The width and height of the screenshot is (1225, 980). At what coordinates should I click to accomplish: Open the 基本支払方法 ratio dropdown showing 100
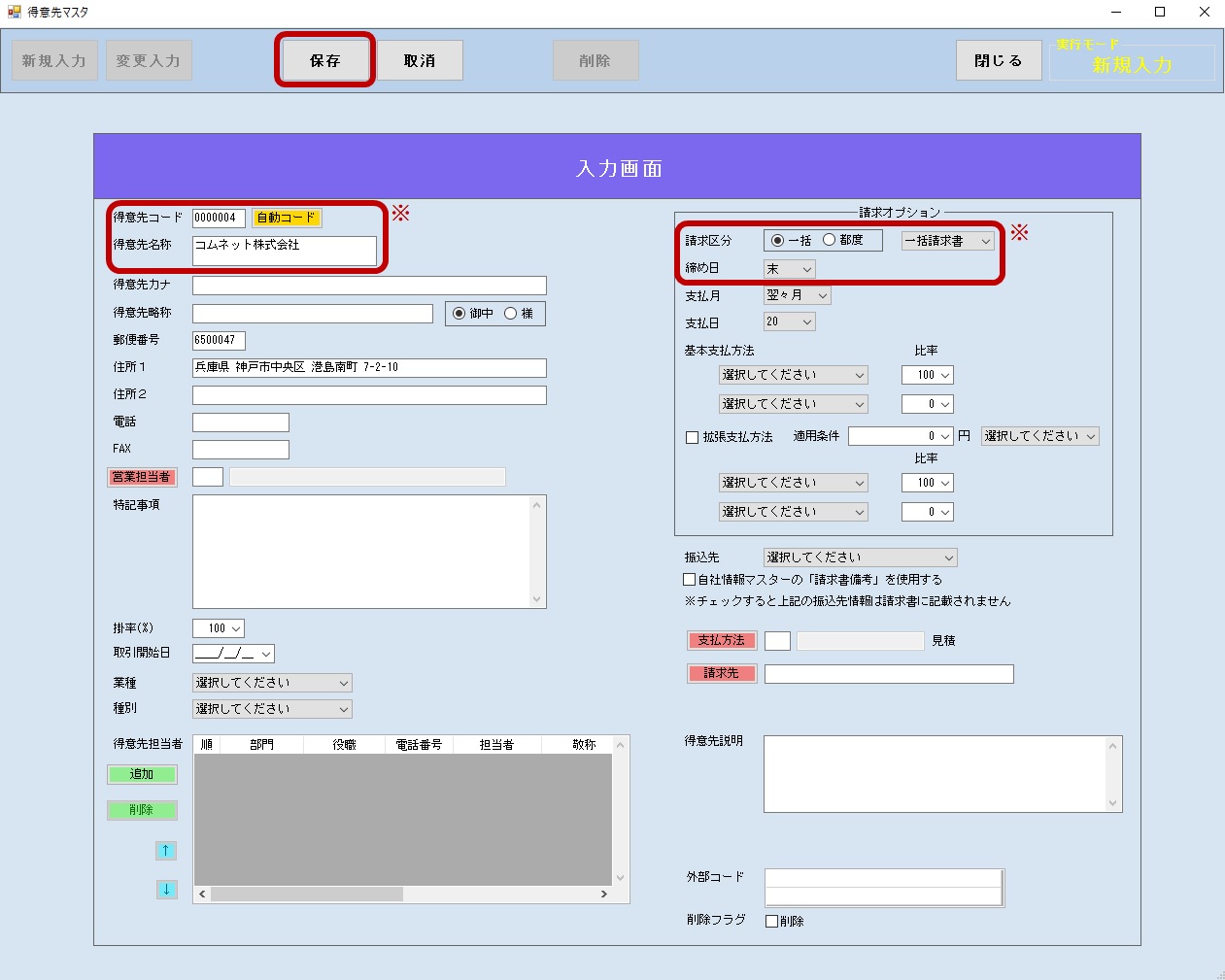tap(928, 375)
